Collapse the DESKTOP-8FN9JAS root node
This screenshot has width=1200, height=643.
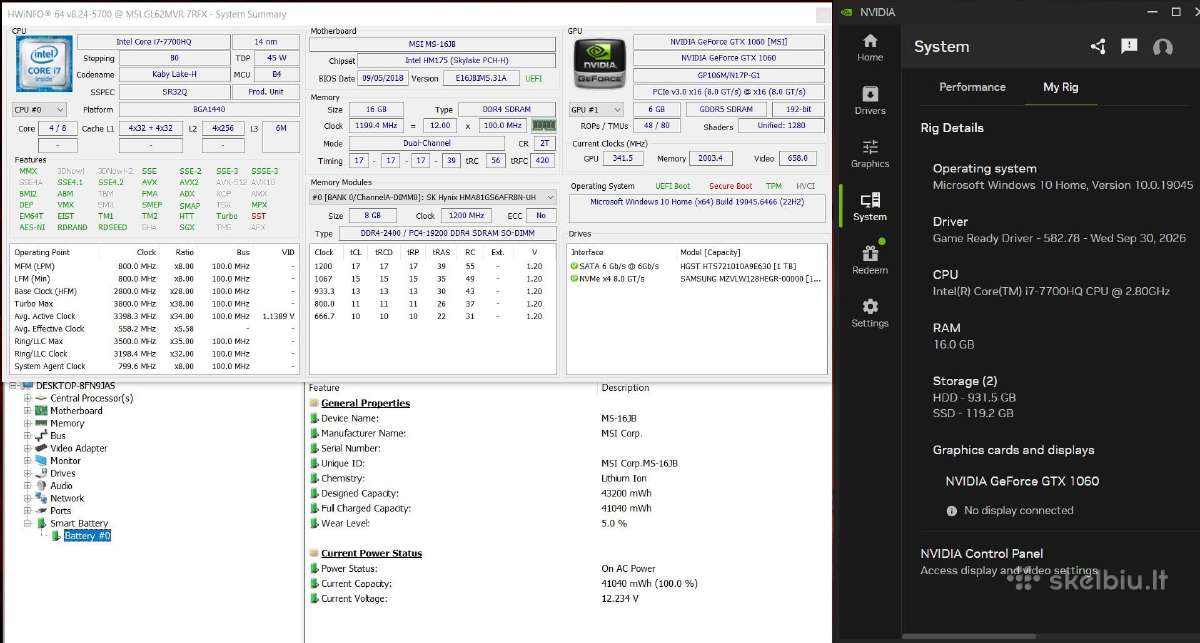(x=13, y=386)
